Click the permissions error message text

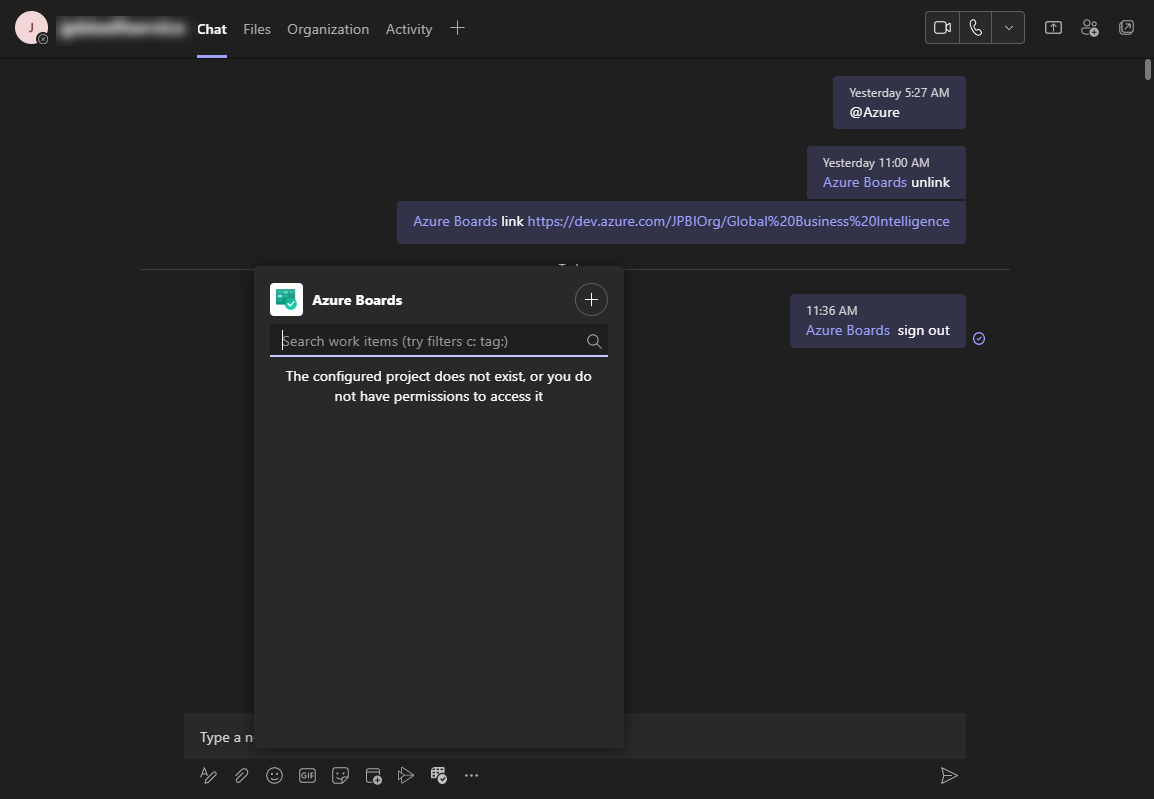coord(439,386)
